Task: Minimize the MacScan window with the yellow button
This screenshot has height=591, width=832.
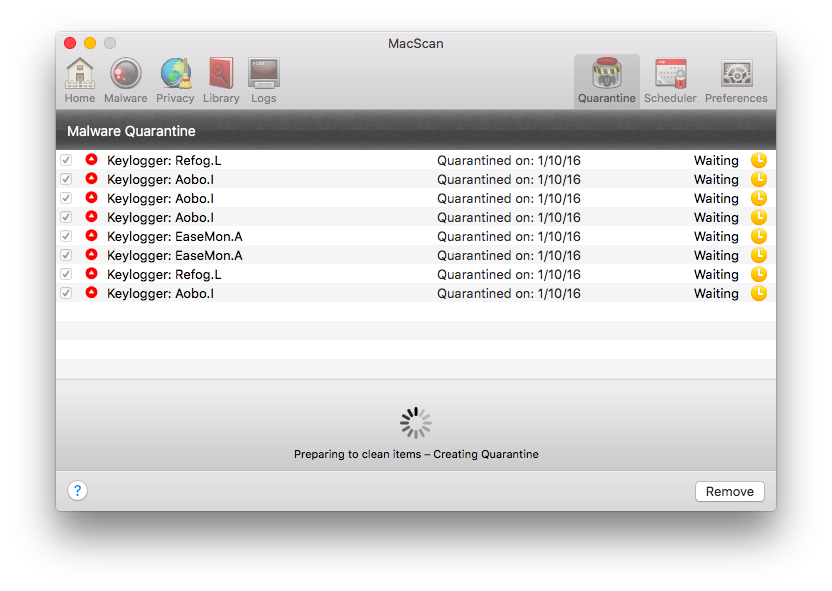Action: pyautogui.click(x=90, y=43)
